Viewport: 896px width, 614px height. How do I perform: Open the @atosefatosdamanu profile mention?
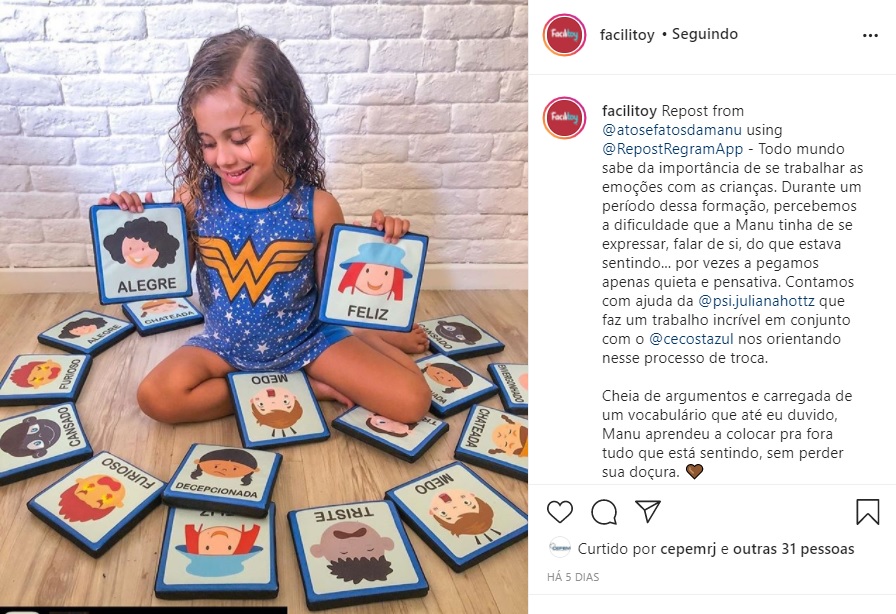(672, 130)
